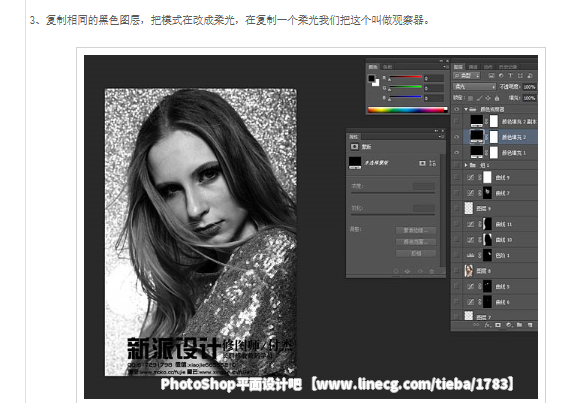Click the opacity 100% input field
This screenshot has width=569, height=403.
tap(530, 87)
